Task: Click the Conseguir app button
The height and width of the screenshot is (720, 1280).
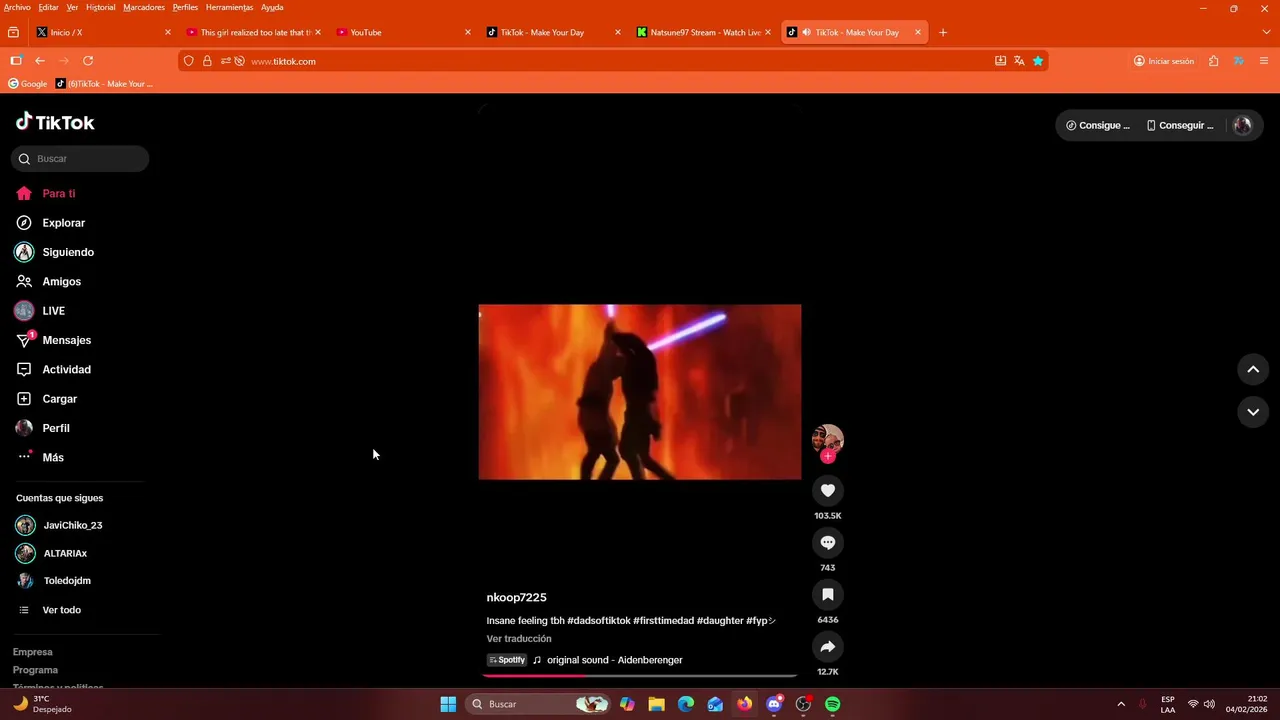Action: click(x=1180, y=126)
